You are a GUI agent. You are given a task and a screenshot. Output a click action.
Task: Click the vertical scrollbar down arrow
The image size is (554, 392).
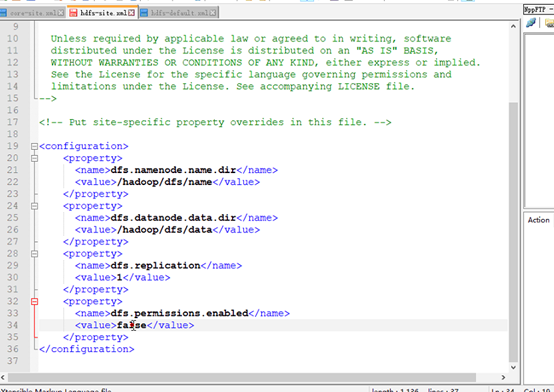pyautogui.click(x=513, y=368)
